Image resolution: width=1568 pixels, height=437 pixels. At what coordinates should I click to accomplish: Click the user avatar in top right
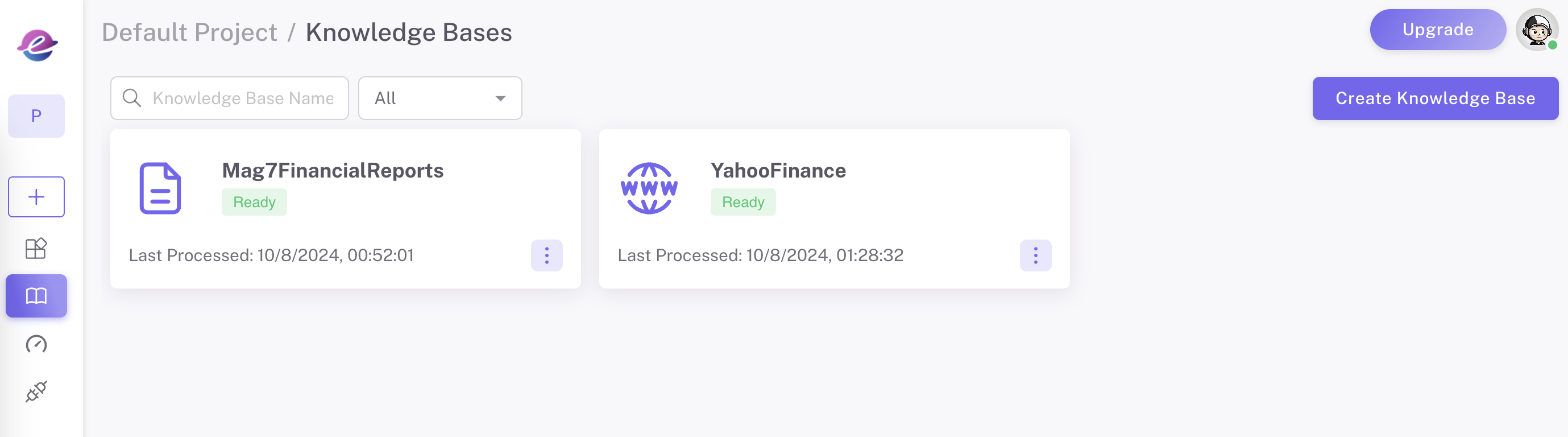click(x=1536, y=29)
